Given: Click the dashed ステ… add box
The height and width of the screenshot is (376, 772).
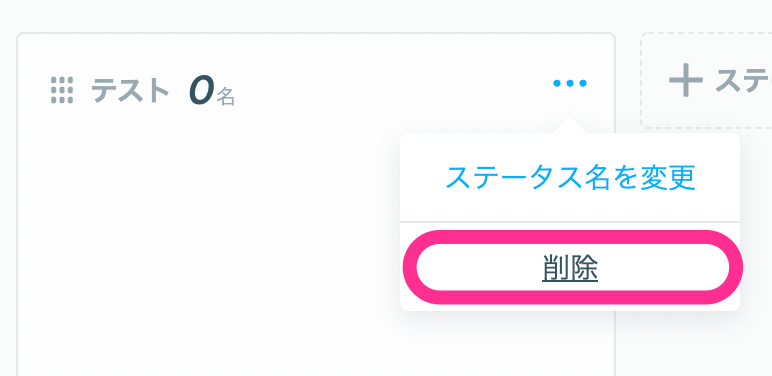Looking at the screenshot, I should click(x=706, y=80).
